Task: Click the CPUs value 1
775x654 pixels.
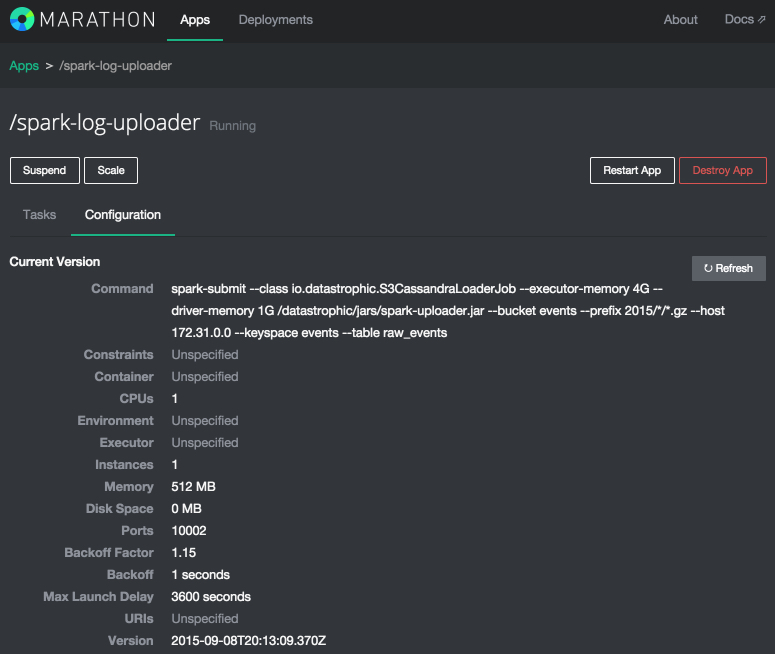Action: [174, 398]
